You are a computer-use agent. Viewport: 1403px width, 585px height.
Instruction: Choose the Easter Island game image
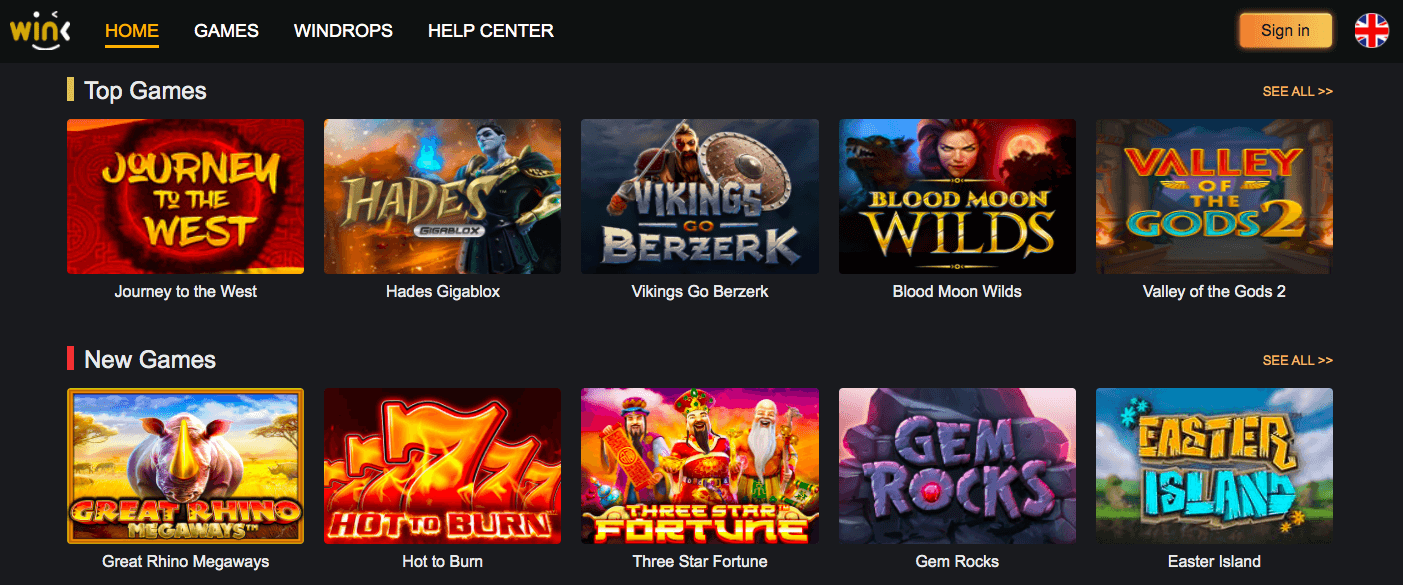coord(1214,466)
